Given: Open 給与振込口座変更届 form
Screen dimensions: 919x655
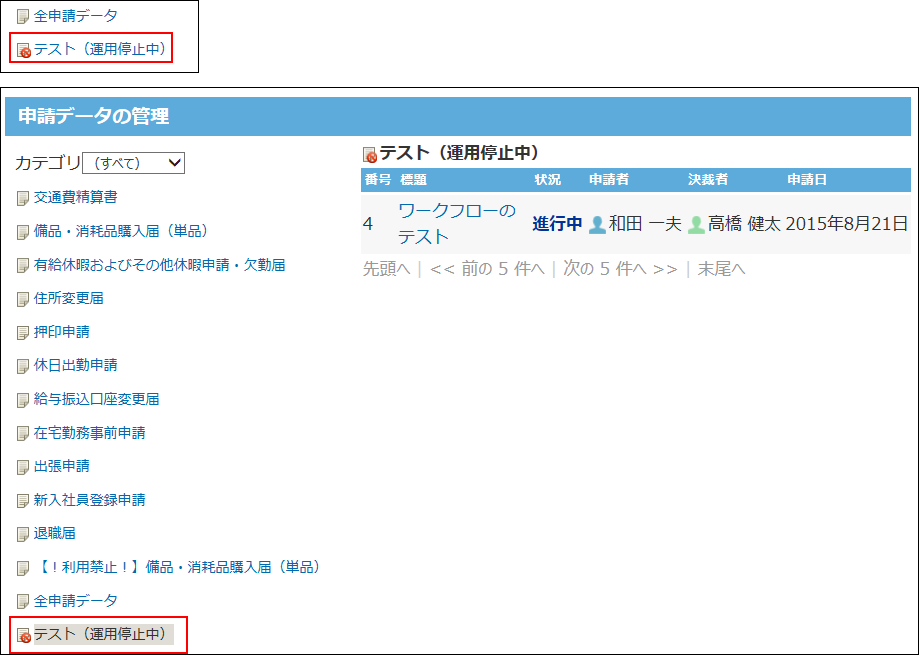Looking at the screenshot, I should (97, 399).
